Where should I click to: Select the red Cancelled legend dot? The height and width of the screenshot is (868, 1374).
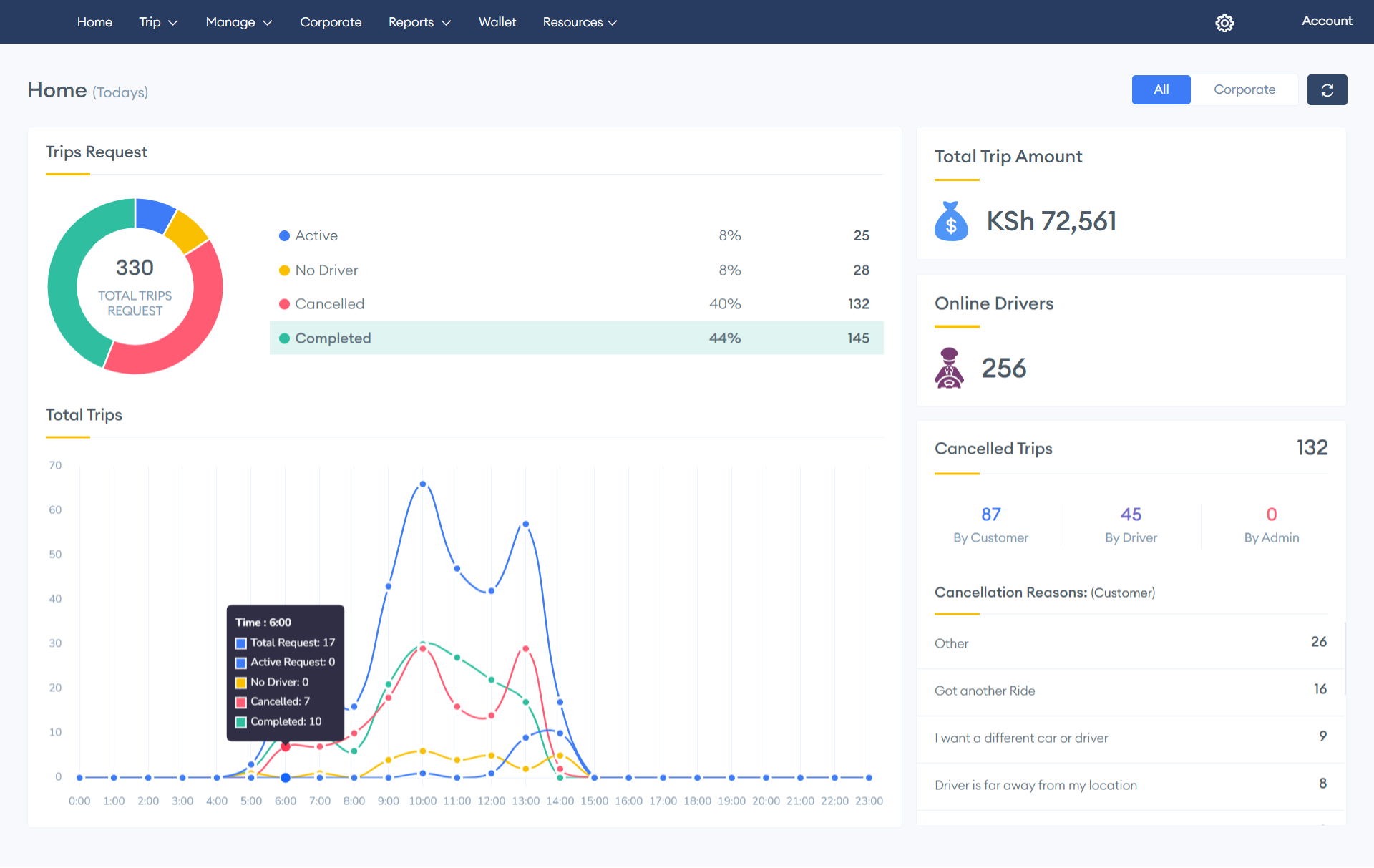[x=284, y=303]
